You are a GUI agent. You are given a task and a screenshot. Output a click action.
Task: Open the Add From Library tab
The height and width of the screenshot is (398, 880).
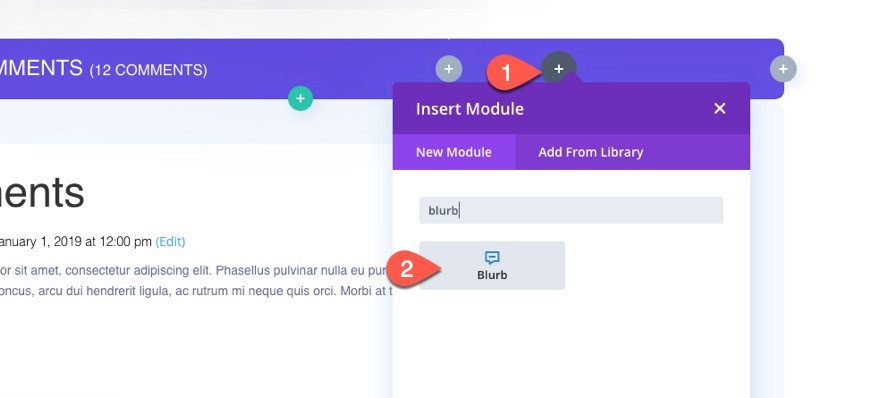pyautogui.click(x=590, y=152)
